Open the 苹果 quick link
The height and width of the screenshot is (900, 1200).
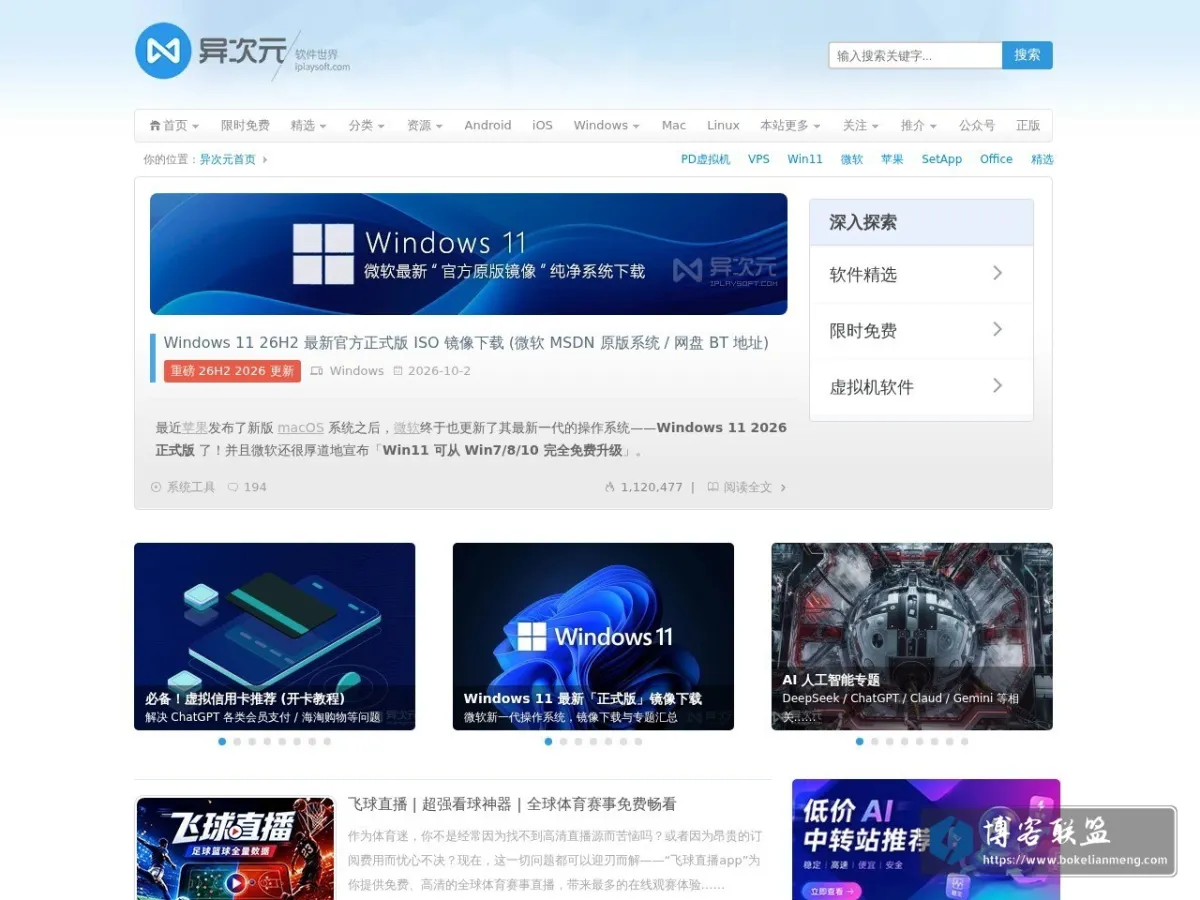pos(892,159)
